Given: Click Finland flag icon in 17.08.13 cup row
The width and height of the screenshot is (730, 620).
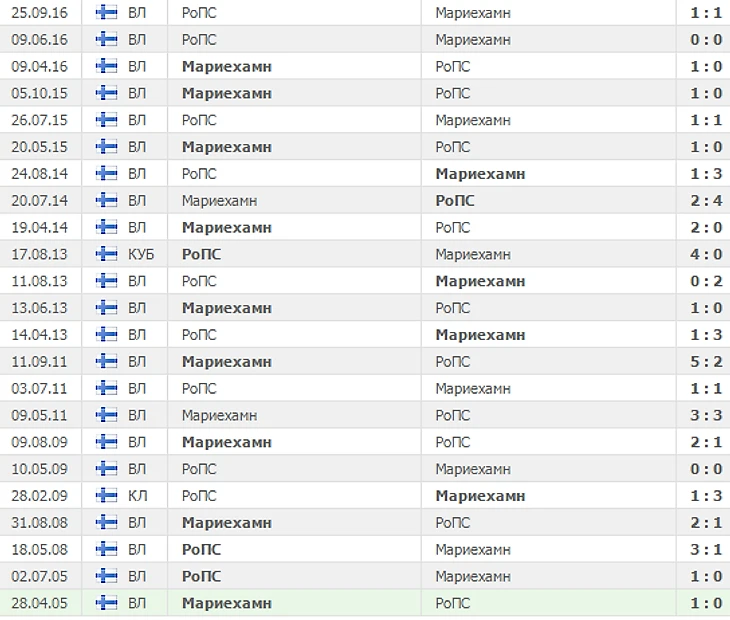Looking at the screenshot, I should tap(106, 254).
